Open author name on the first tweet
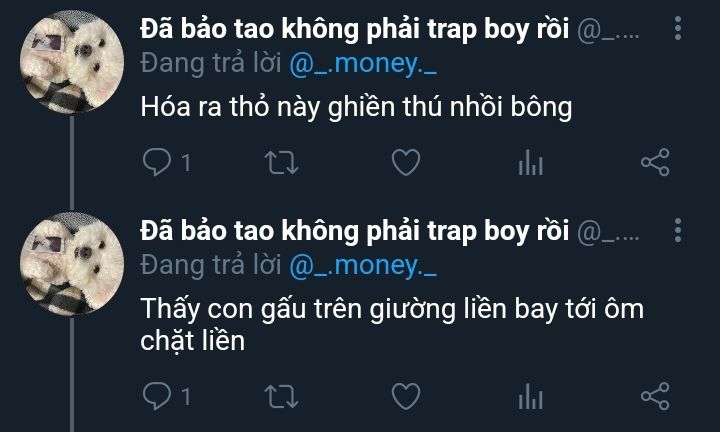The height and width of the screenshot is (432, 720). pyautogui.click(x=354, y=29)
